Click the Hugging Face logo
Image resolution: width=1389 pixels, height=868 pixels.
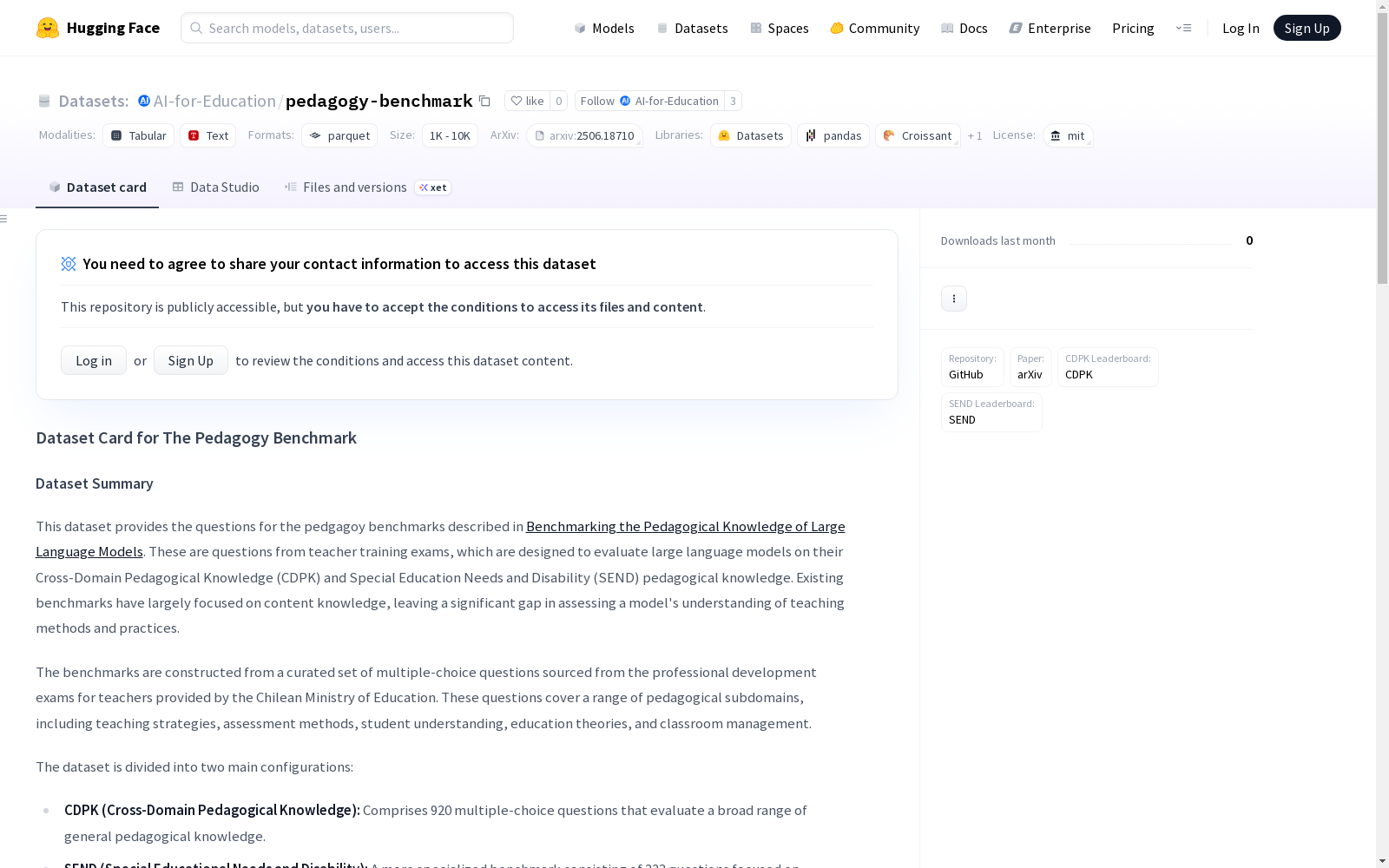tap(98, 28)
